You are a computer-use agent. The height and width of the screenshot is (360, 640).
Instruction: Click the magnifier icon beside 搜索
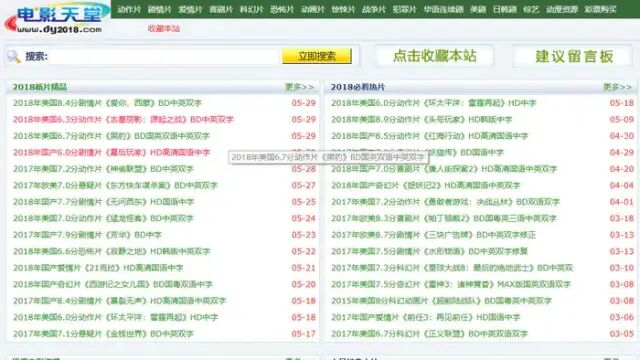(x=14, y=56)
